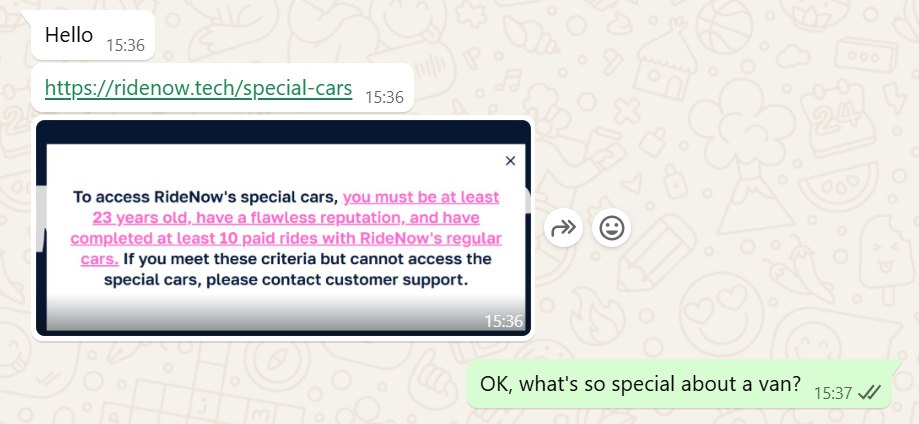The height and width of the screenshot is (424, 919).
Task: Click the pencil doodle right of reaction button
Action: 655,253
